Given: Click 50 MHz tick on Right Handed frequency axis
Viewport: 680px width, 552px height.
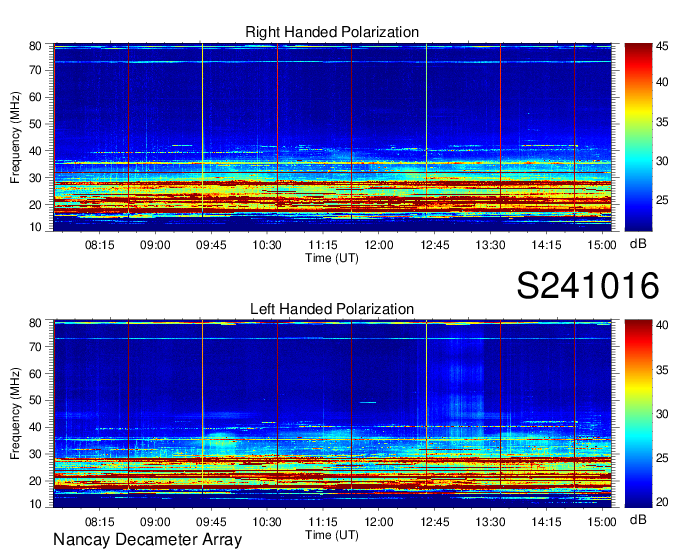Looking at the screenshot, I should (35, 124).
